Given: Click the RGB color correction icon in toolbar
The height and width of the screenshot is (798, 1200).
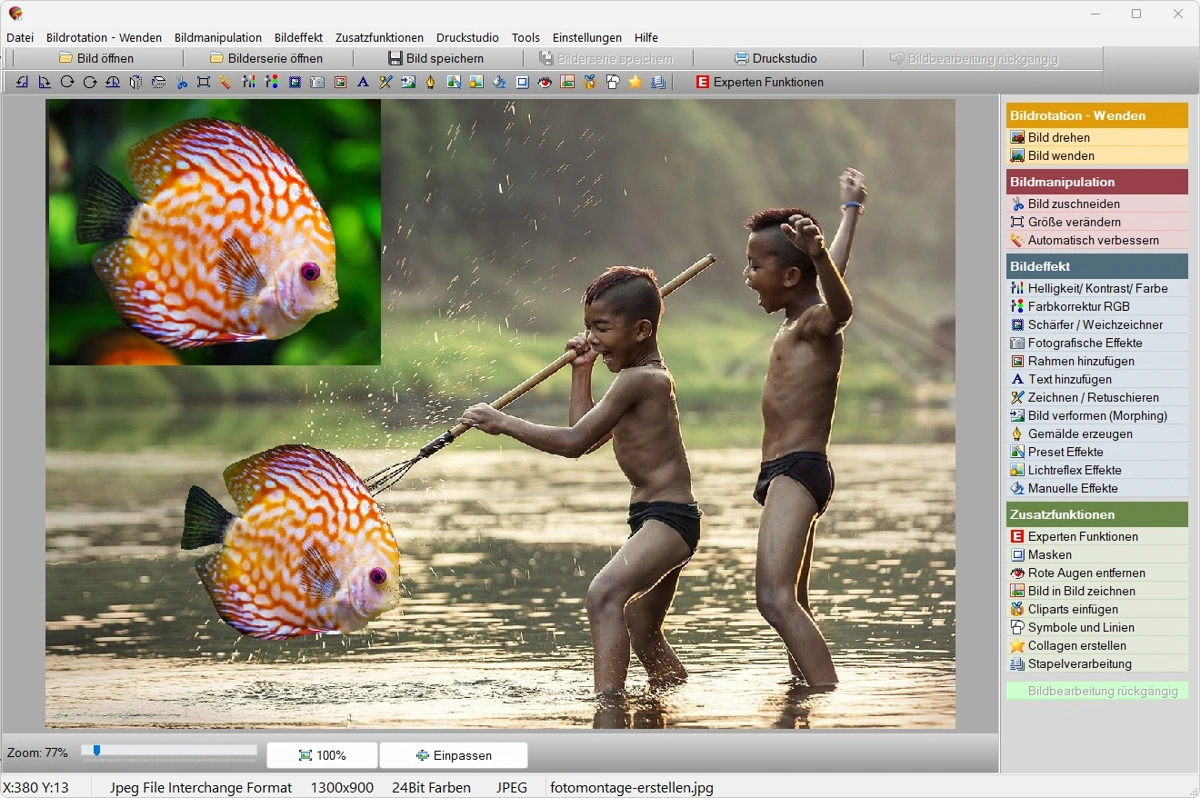Looking at the screenshot, I should (x=271, y=82).
